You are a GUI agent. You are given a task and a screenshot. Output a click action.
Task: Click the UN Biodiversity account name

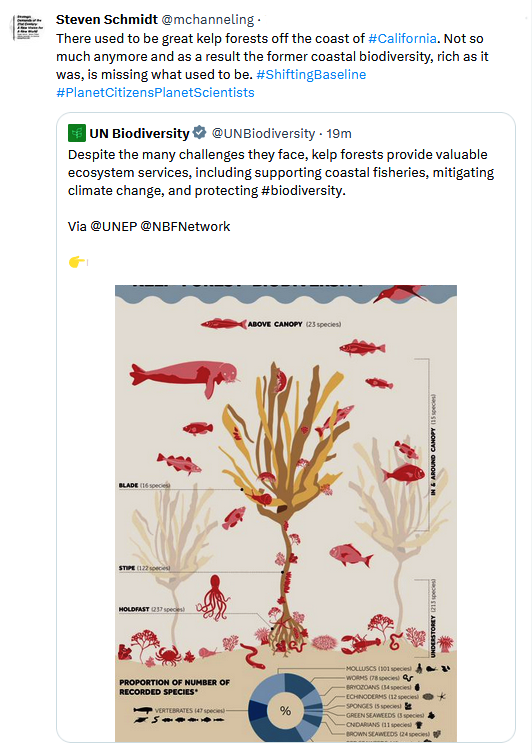pos(139,134)
